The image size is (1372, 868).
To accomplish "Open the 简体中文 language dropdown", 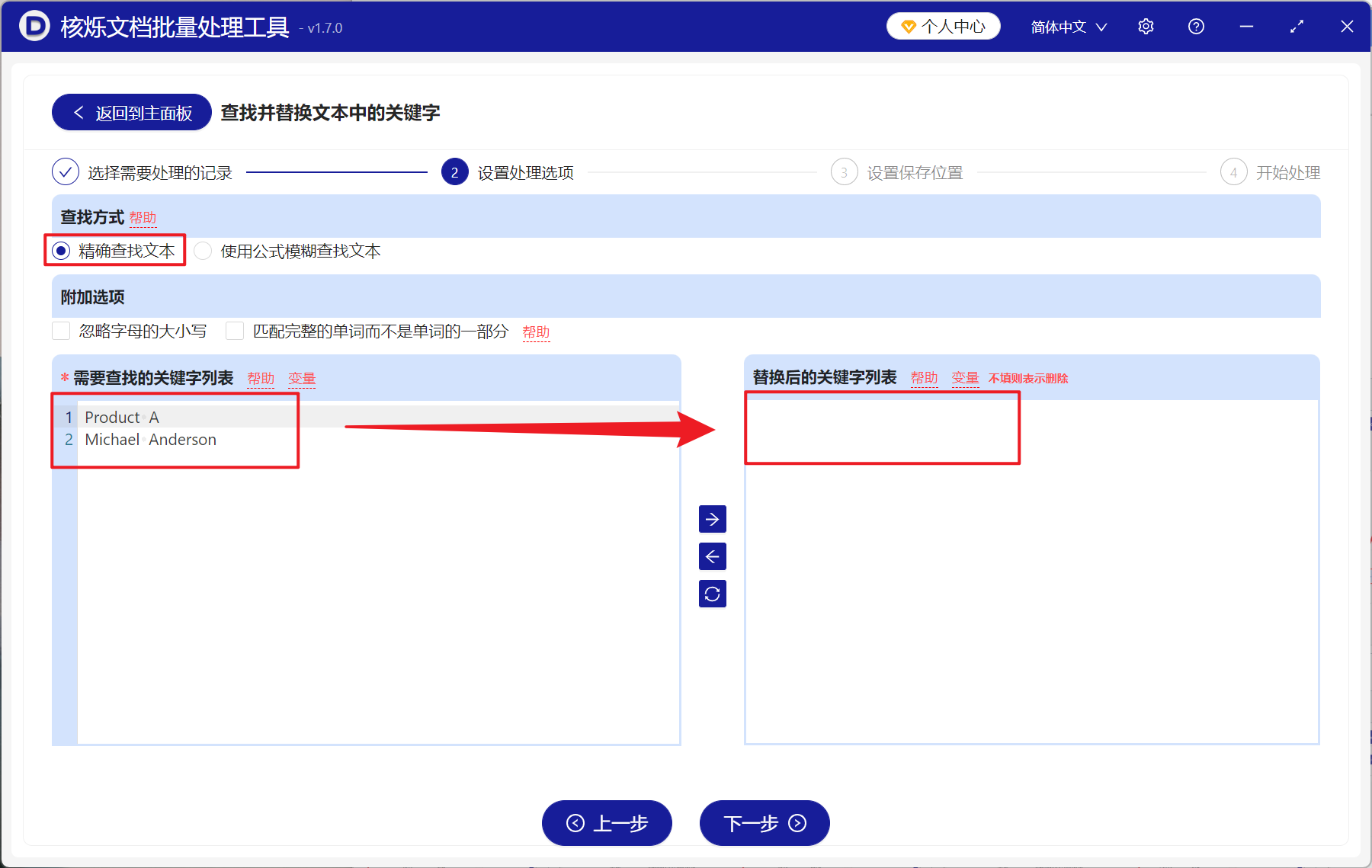I will 1066,26.
